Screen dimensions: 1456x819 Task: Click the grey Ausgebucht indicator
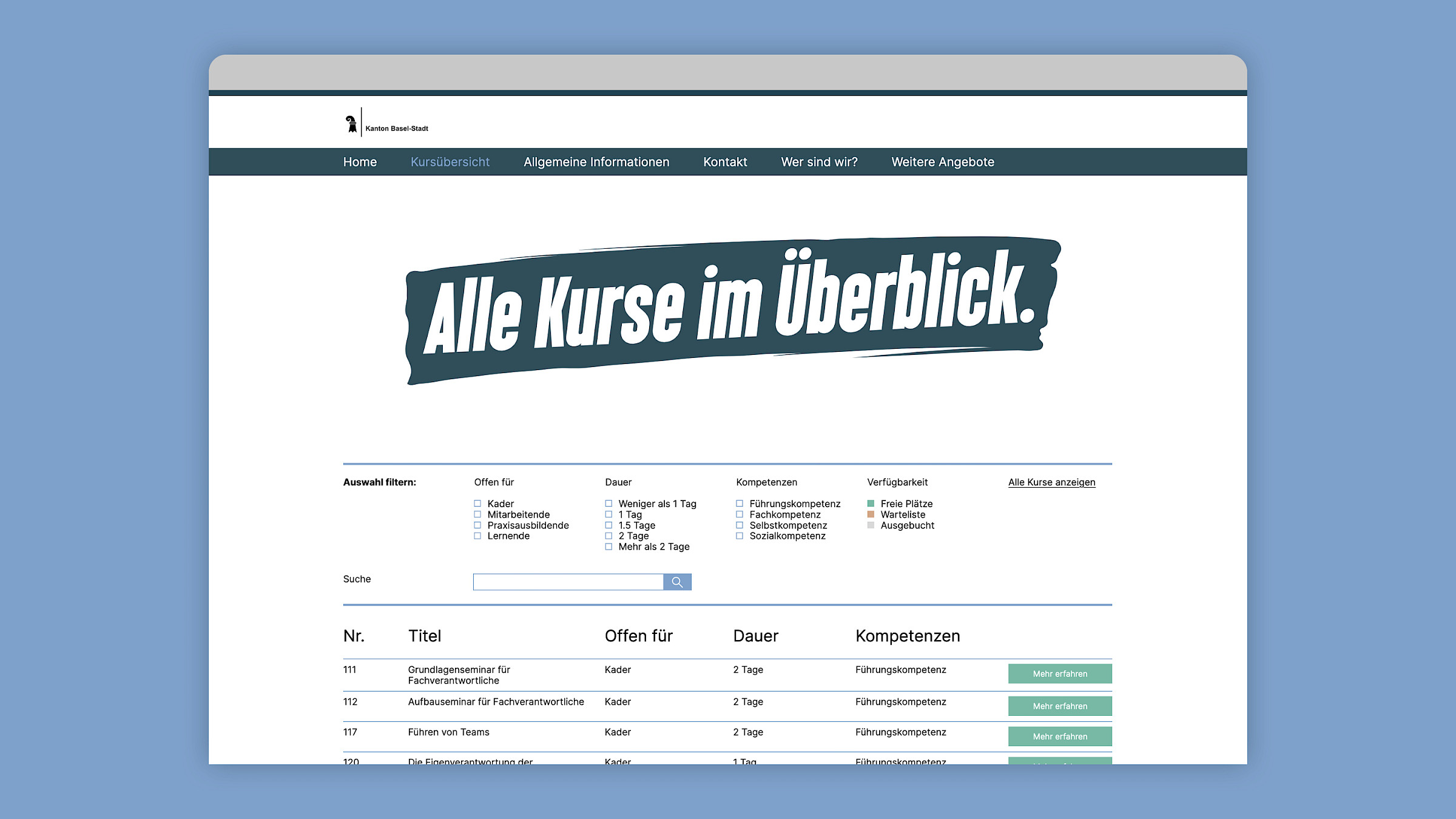click(x=871, y=525)
